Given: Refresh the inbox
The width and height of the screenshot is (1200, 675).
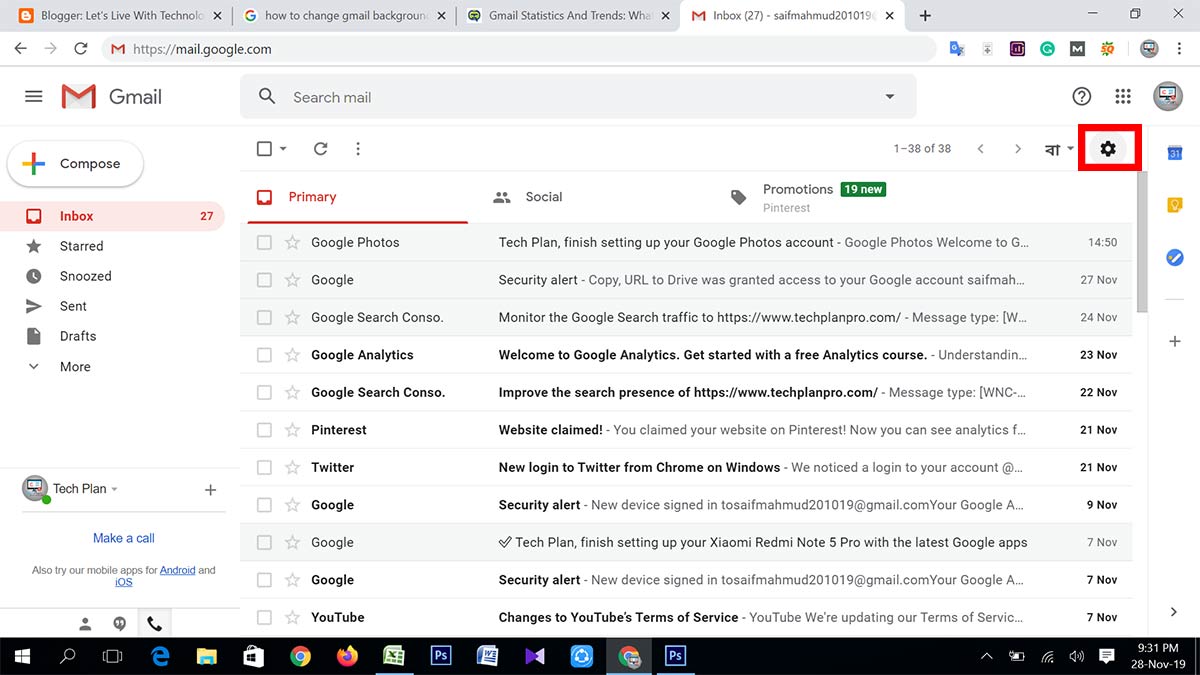Looking at the screenshot, I should (320, 148).
